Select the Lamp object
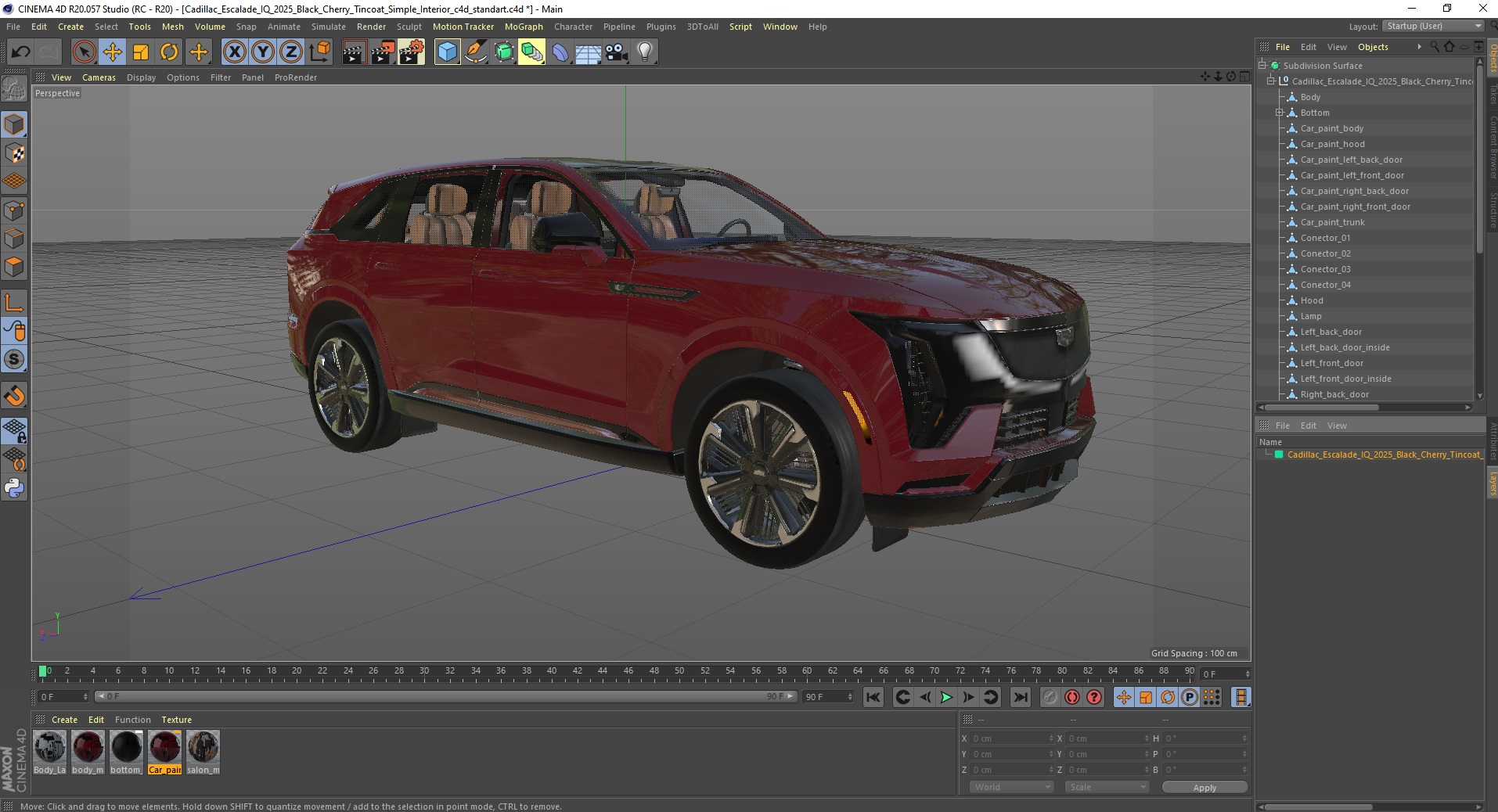1498x812 pixels. click(1311, 316)
